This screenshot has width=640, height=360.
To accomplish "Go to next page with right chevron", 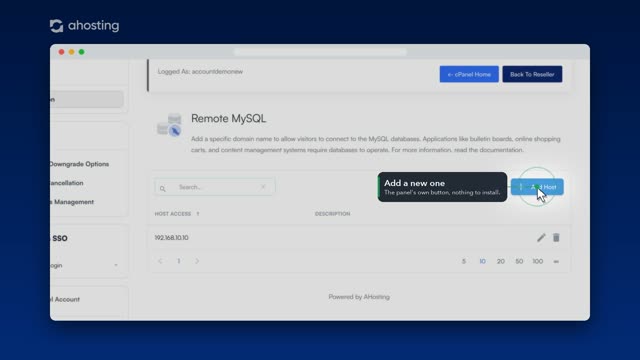I will pos(197,261).
